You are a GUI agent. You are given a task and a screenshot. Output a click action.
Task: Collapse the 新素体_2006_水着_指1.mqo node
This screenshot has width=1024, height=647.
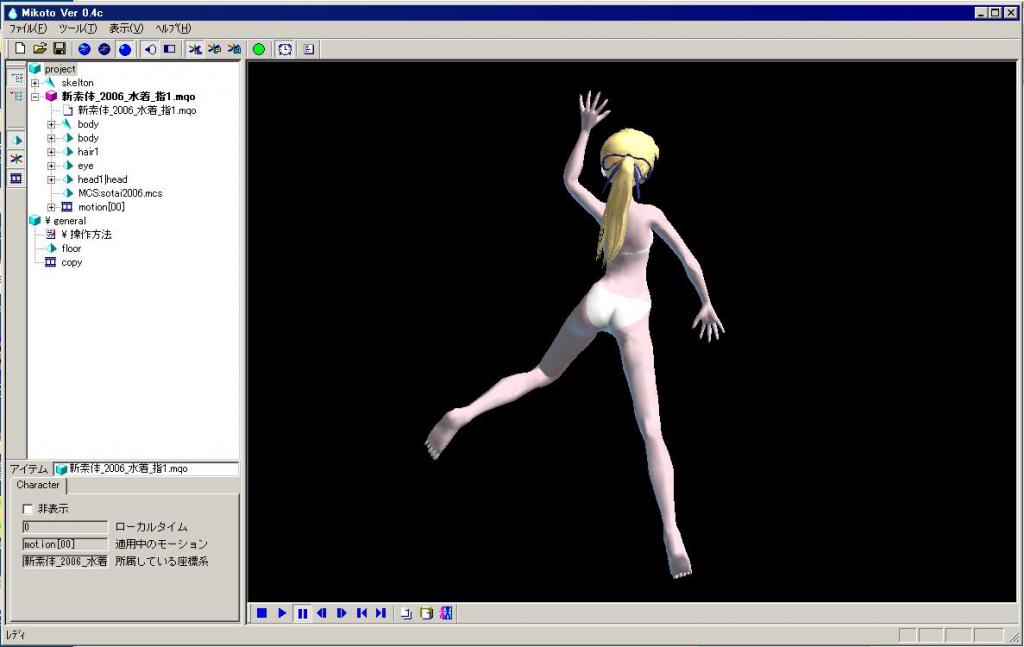tap(35, 97)
